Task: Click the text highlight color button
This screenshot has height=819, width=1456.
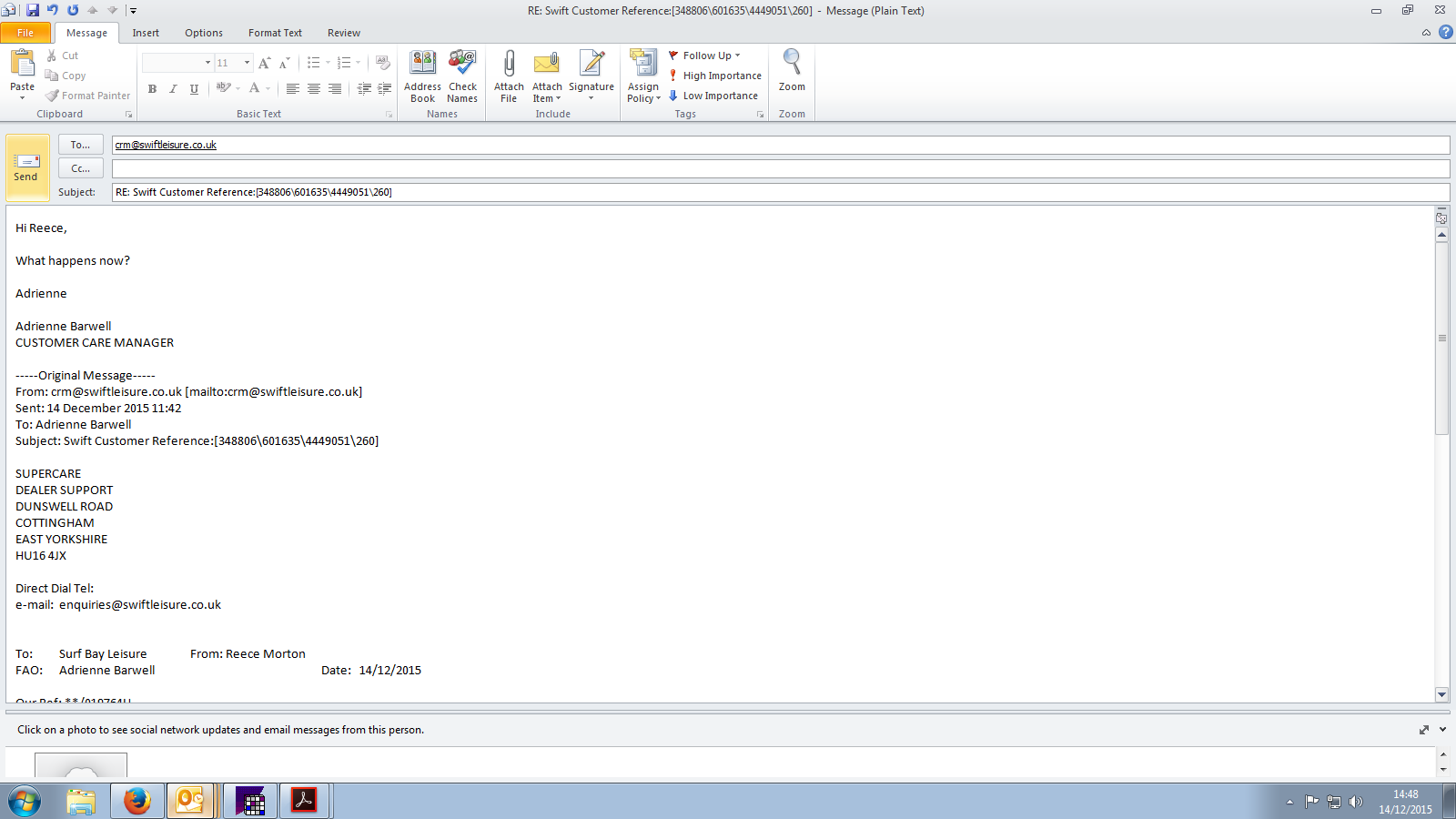Action: click(x=223, y=88)
